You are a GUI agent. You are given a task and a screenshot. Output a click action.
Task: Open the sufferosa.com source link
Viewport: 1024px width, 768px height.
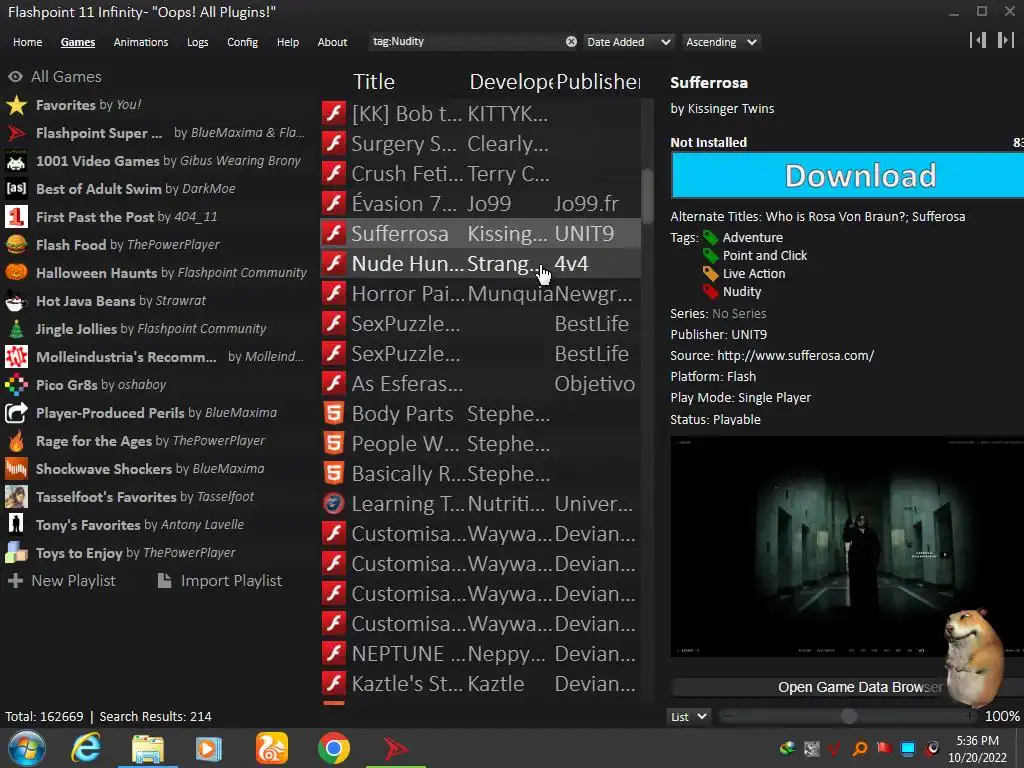[x=795, y=356]
